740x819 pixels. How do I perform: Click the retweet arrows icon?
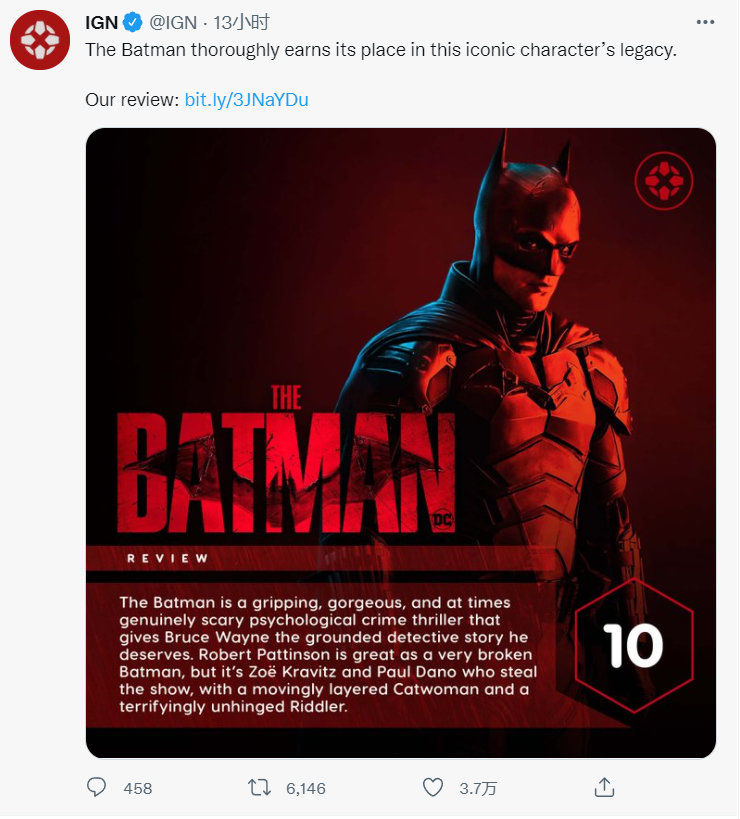259,787
